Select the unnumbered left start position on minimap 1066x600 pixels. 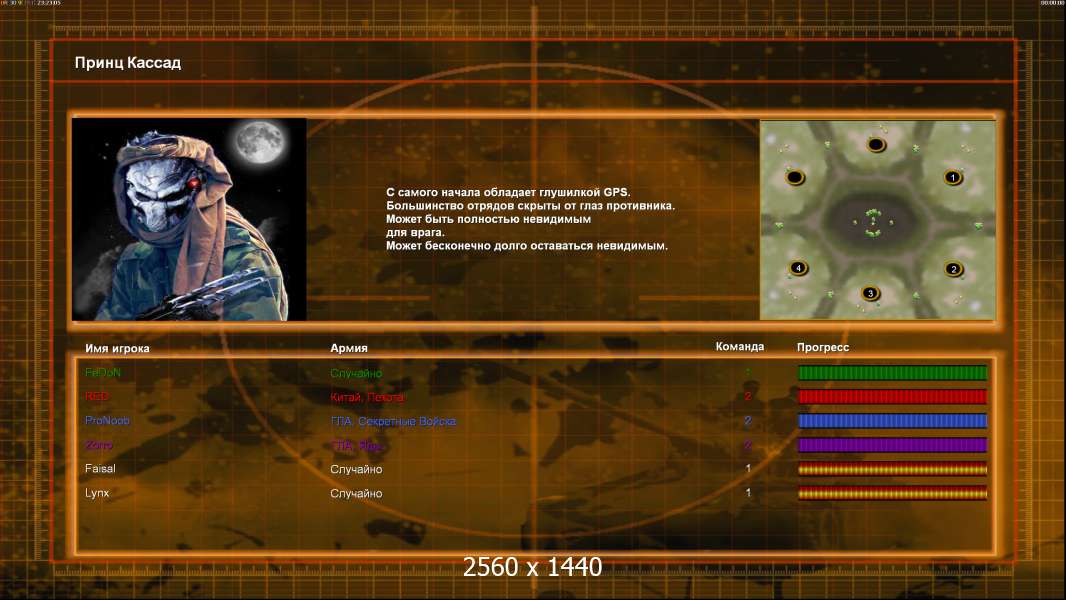click(x=795, y=178)
